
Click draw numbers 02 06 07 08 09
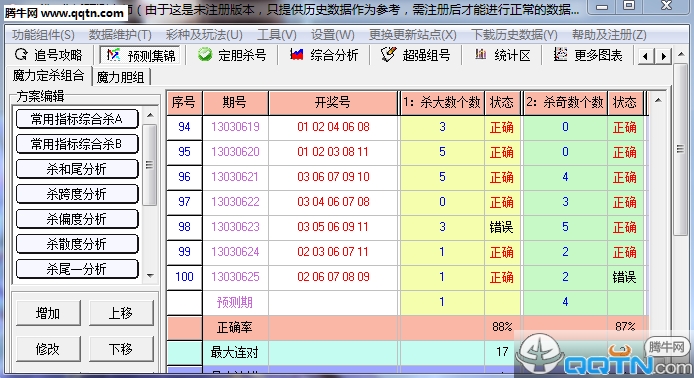(x=333, y=277)
